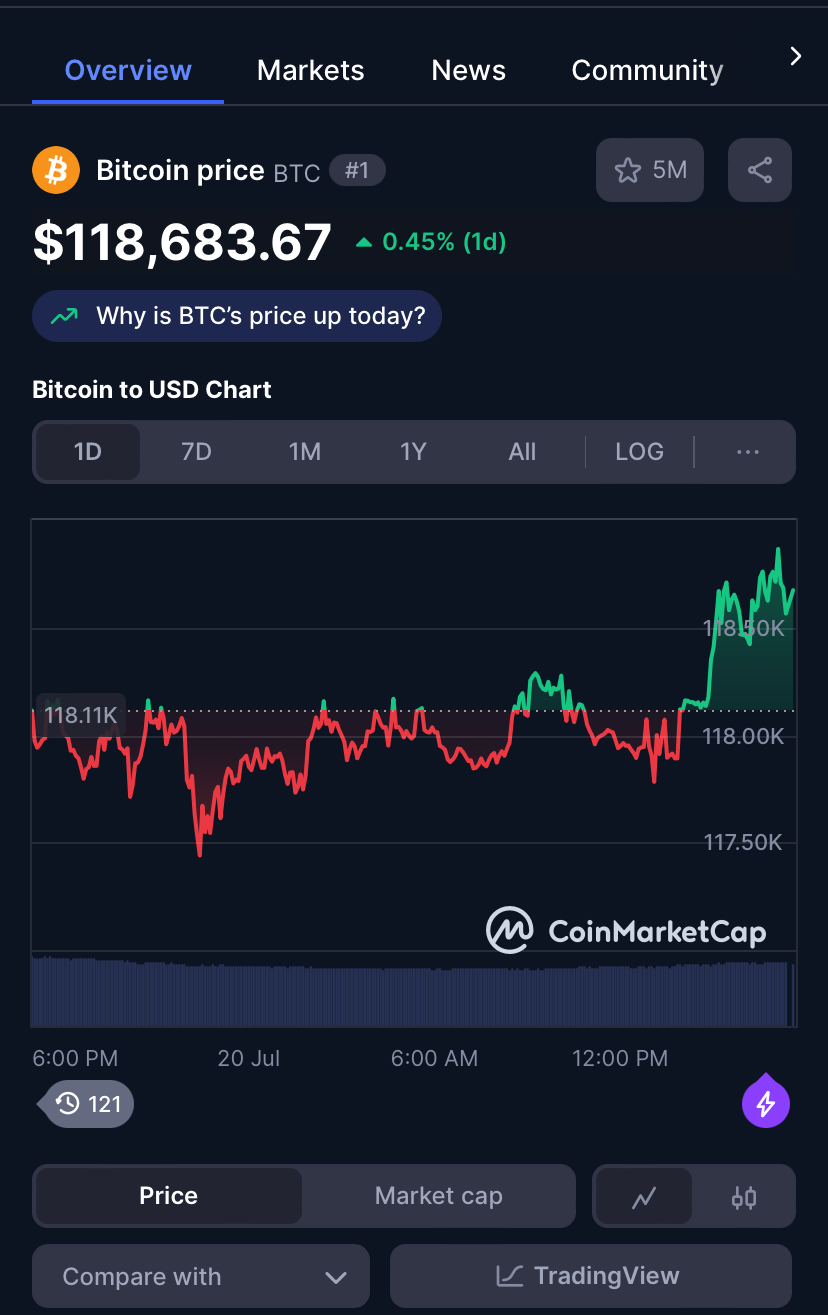Click the Bitcoin orange logo icon
Viewport: 828px width, 1315px height.
(56, 170)
